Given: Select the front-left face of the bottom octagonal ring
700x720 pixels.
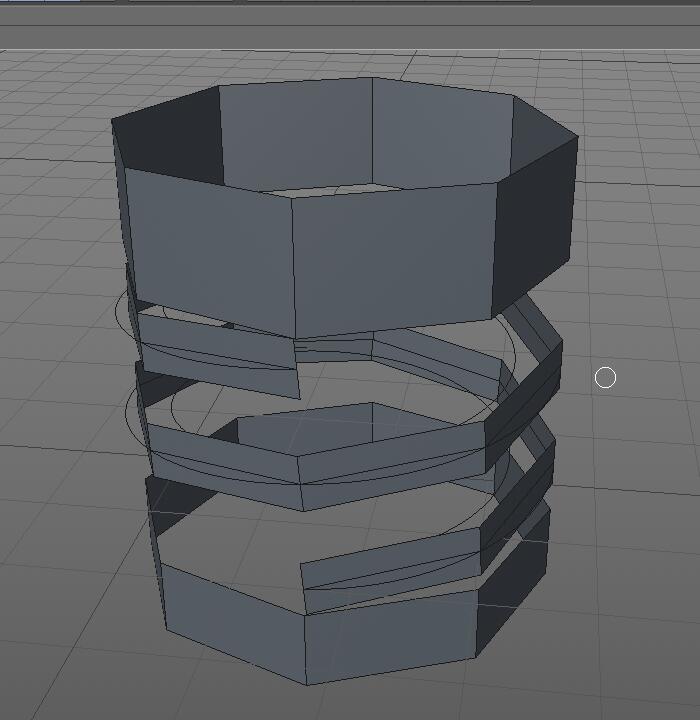Looking at the screenshot, I should (x=234, y=624).
